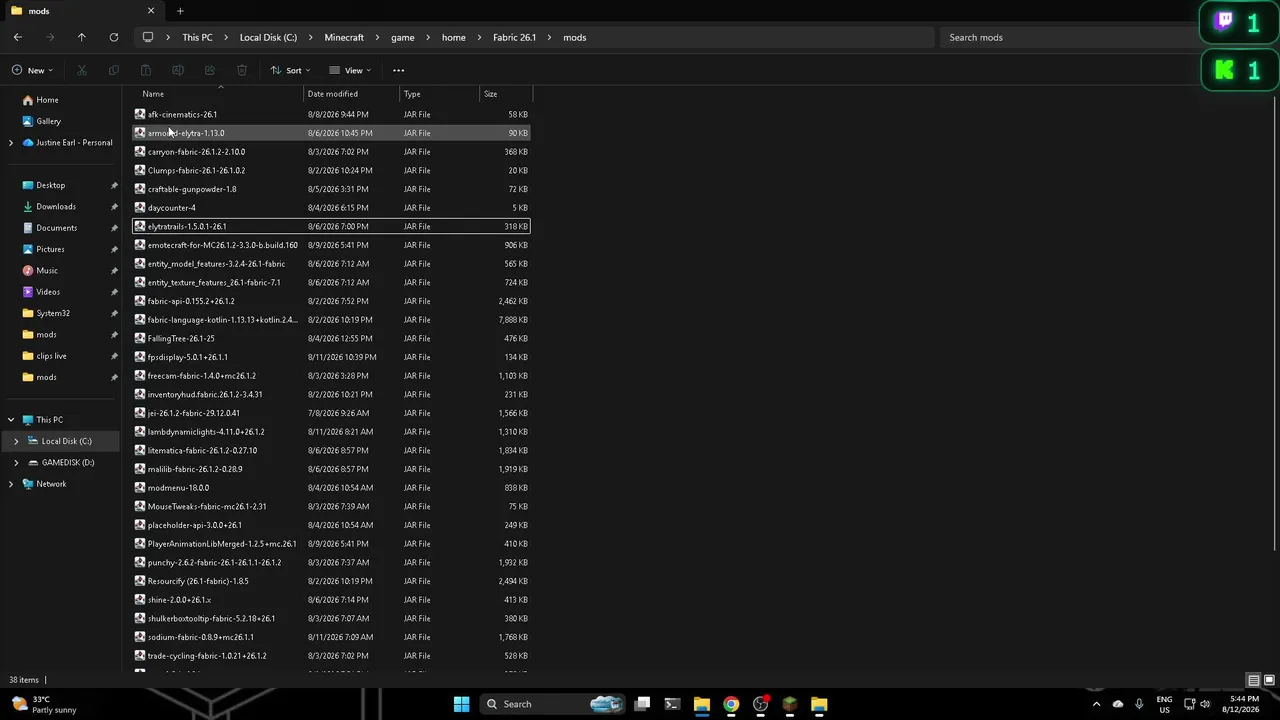The height and width of the screenshot is (720, 1280).
Task: Click the Windows Start button
Action: [x=461, y=704]
